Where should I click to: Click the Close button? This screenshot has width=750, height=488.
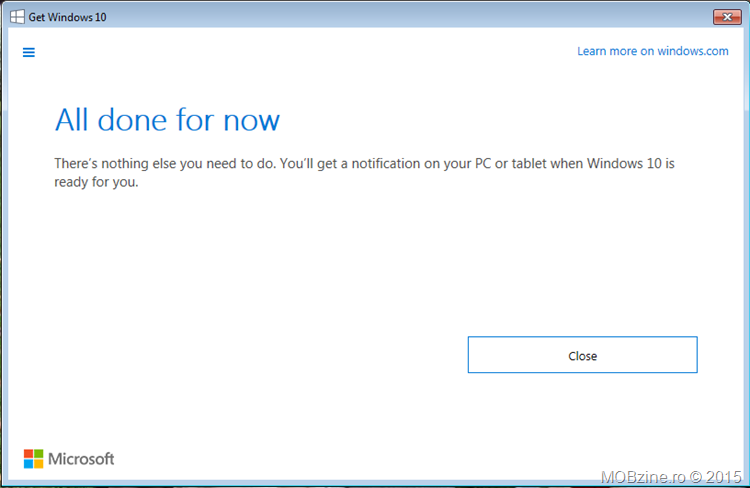583,355
